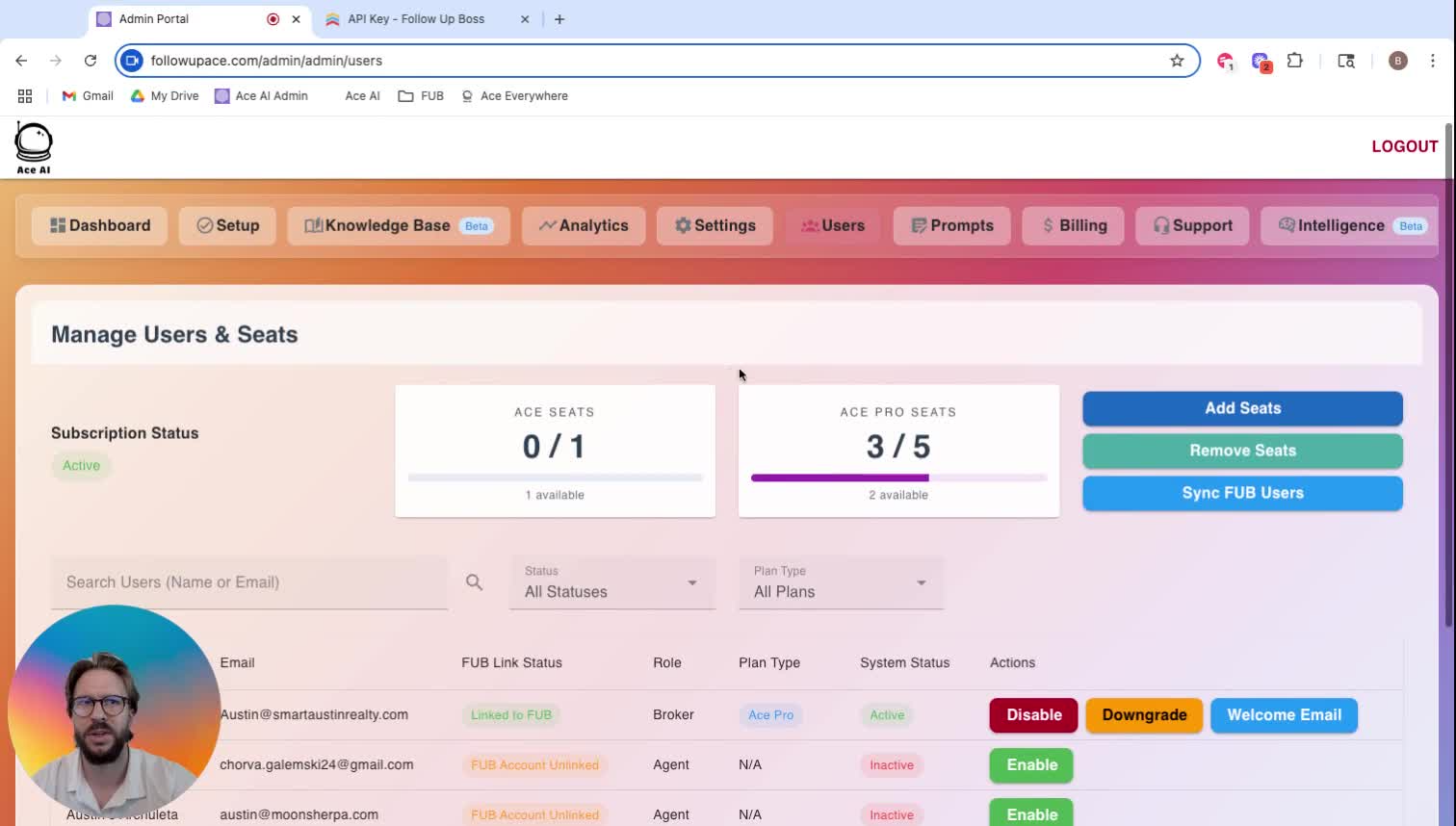The width and height of the screenshot is (1456, 826).
Task: Open the Dashboard tab
Action: [x=100, y=225]
